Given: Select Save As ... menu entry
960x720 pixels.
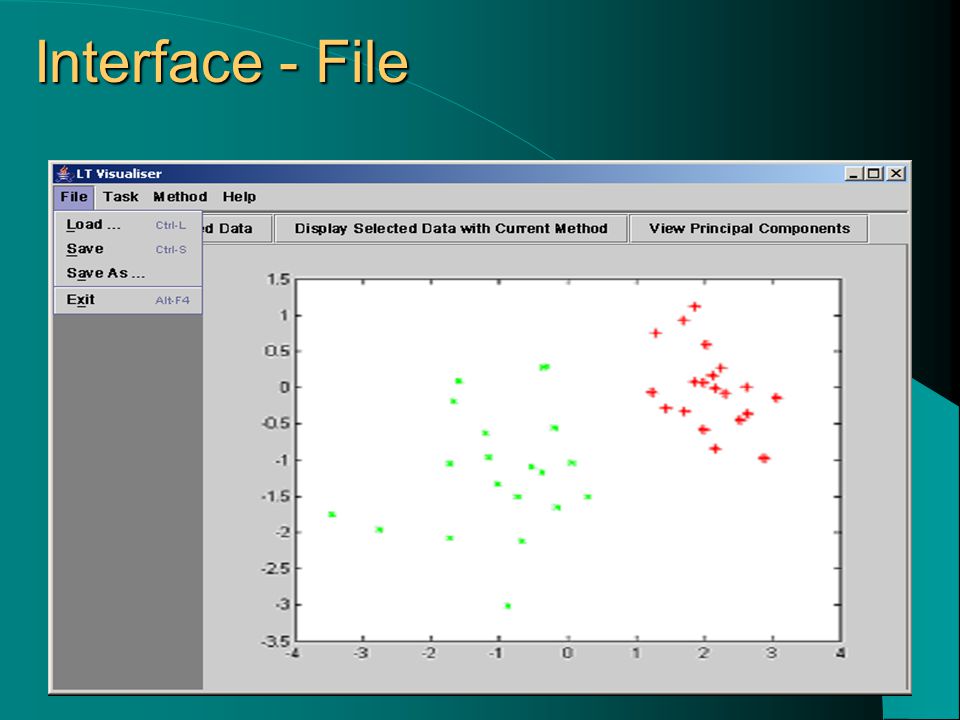Looking at the screenshot, I should point(128,274).
